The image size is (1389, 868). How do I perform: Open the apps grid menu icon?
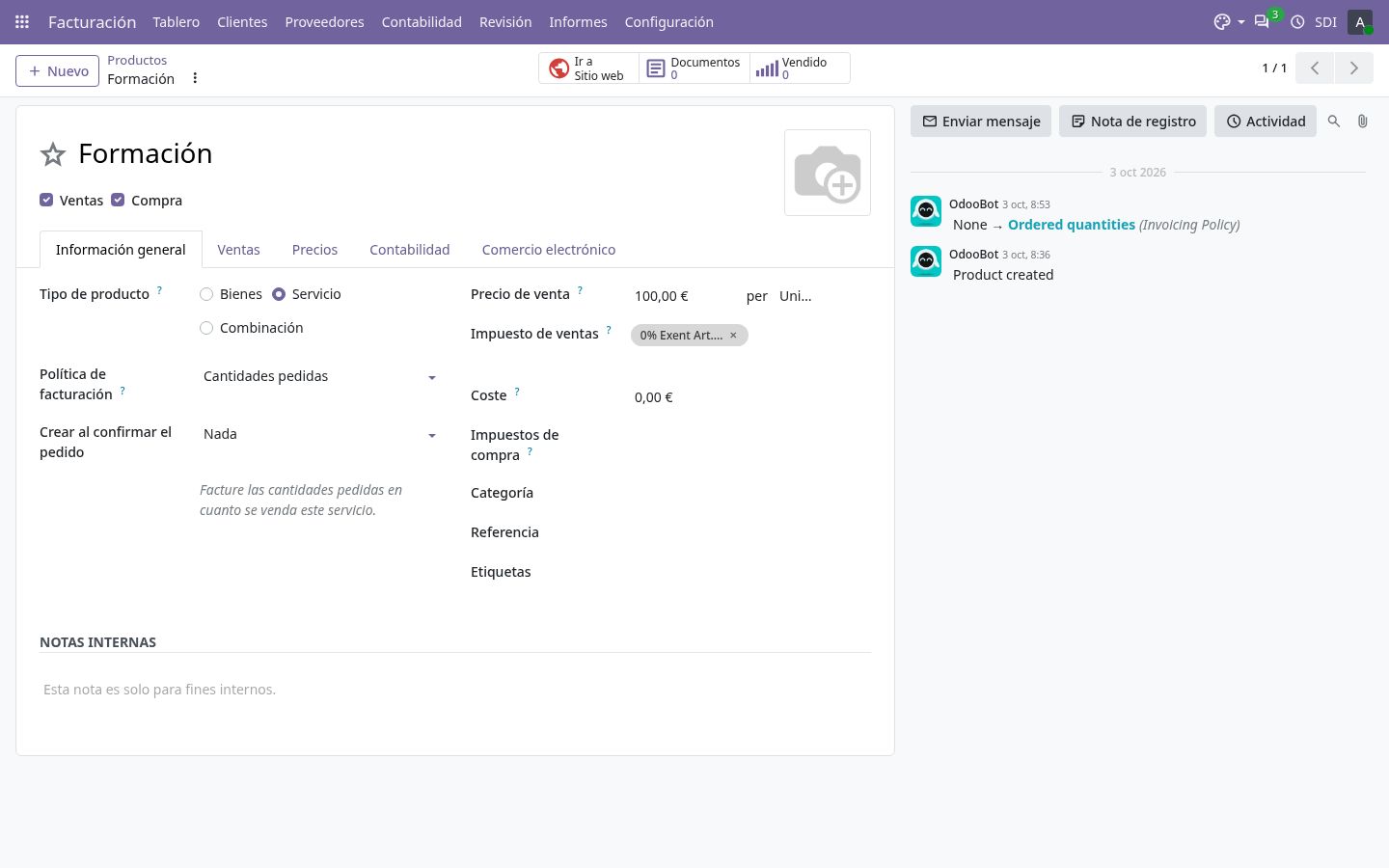pyautogui.click(x=22, y=21)
